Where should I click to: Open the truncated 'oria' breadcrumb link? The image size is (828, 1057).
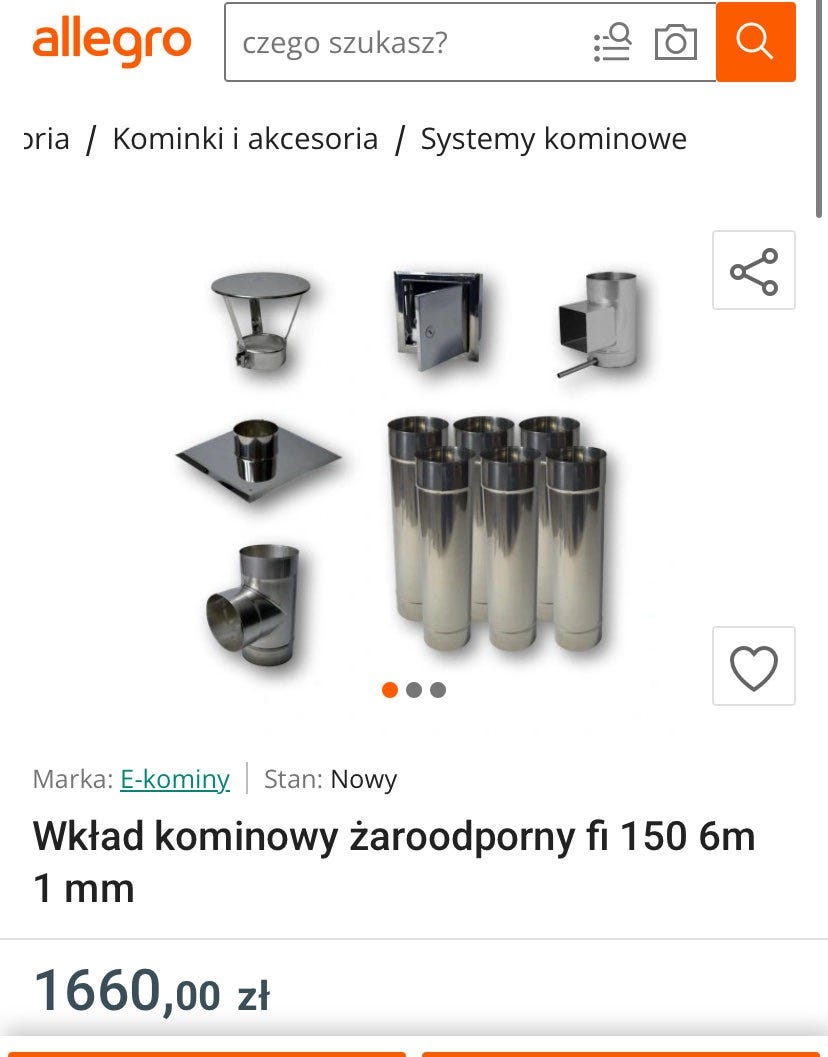(47, 139)
